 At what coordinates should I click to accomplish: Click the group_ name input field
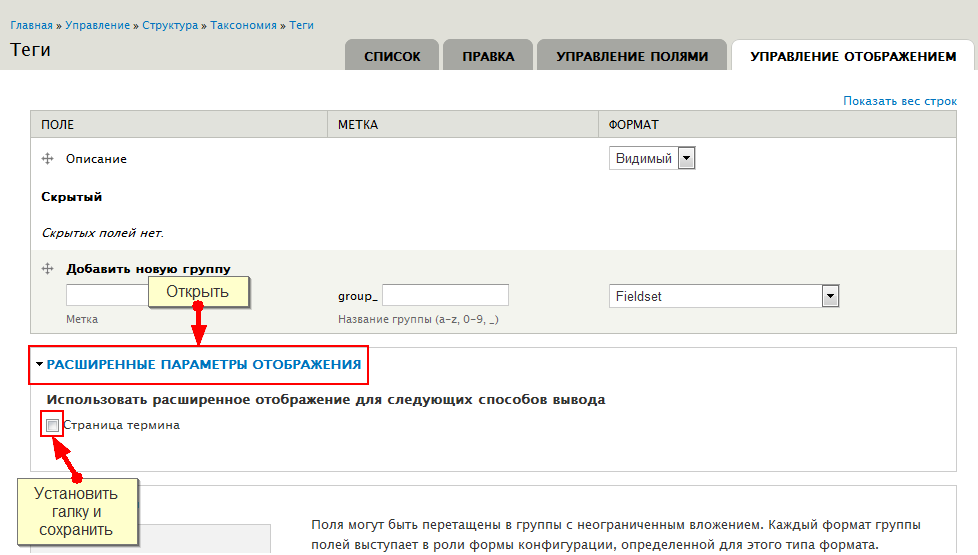(x=445, y=295)
